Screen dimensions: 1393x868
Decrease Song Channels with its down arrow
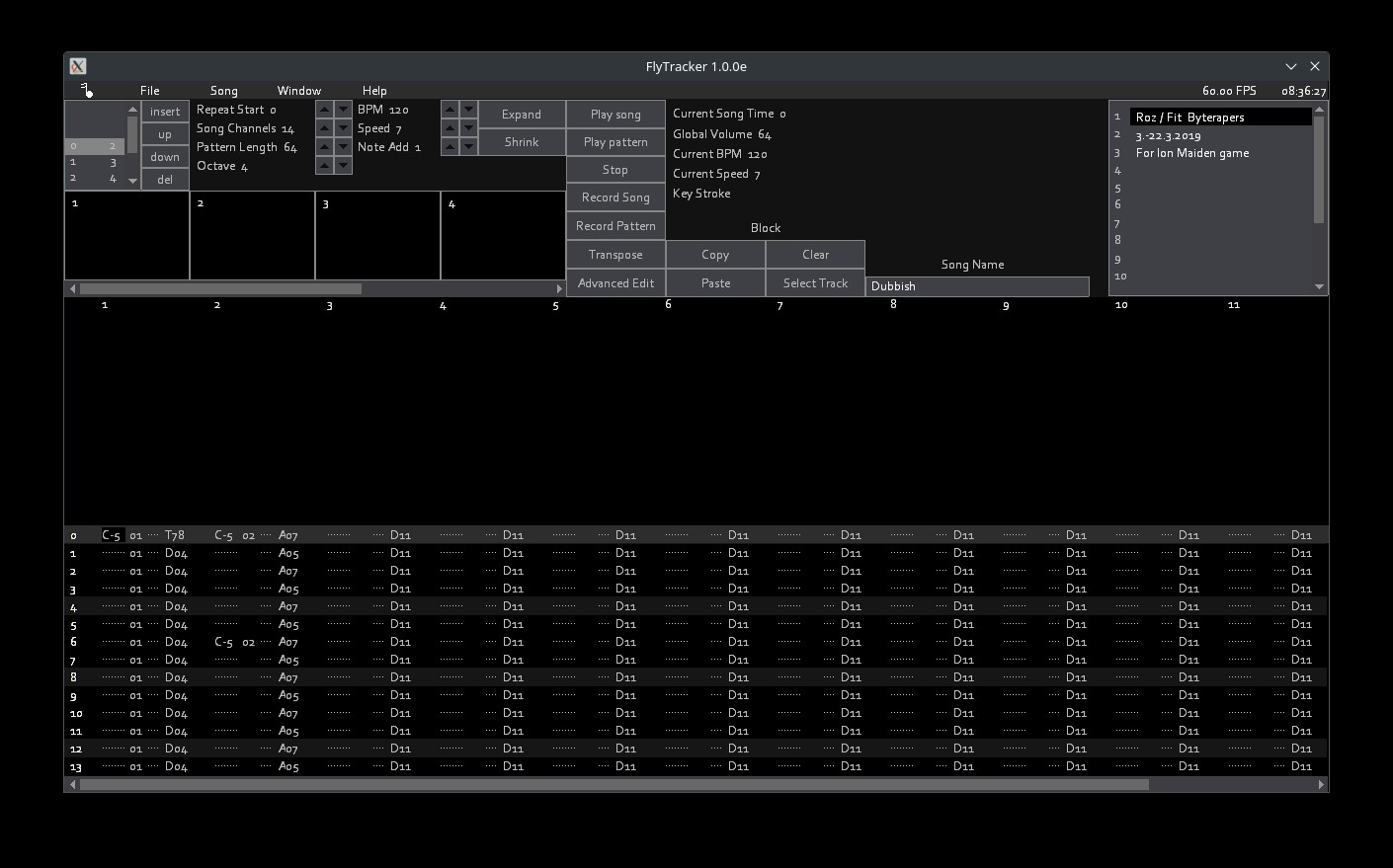click(343, 128)
